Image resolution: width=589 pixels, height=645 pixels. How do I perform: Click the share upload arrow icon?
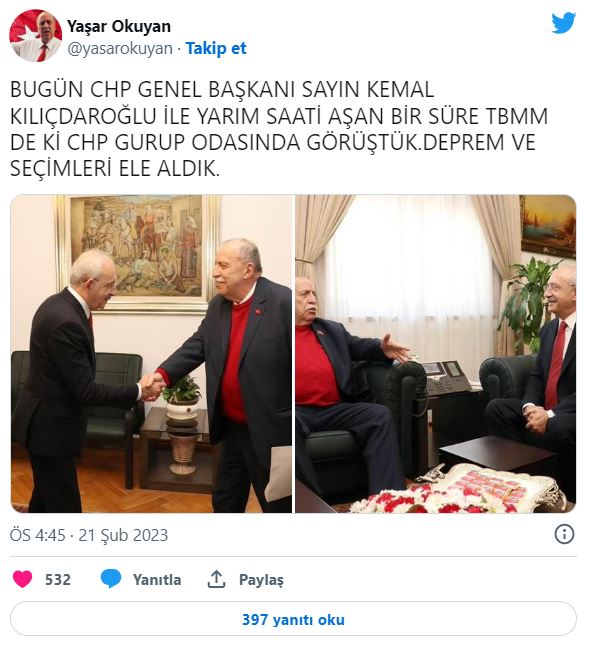(x=216, y=579)
